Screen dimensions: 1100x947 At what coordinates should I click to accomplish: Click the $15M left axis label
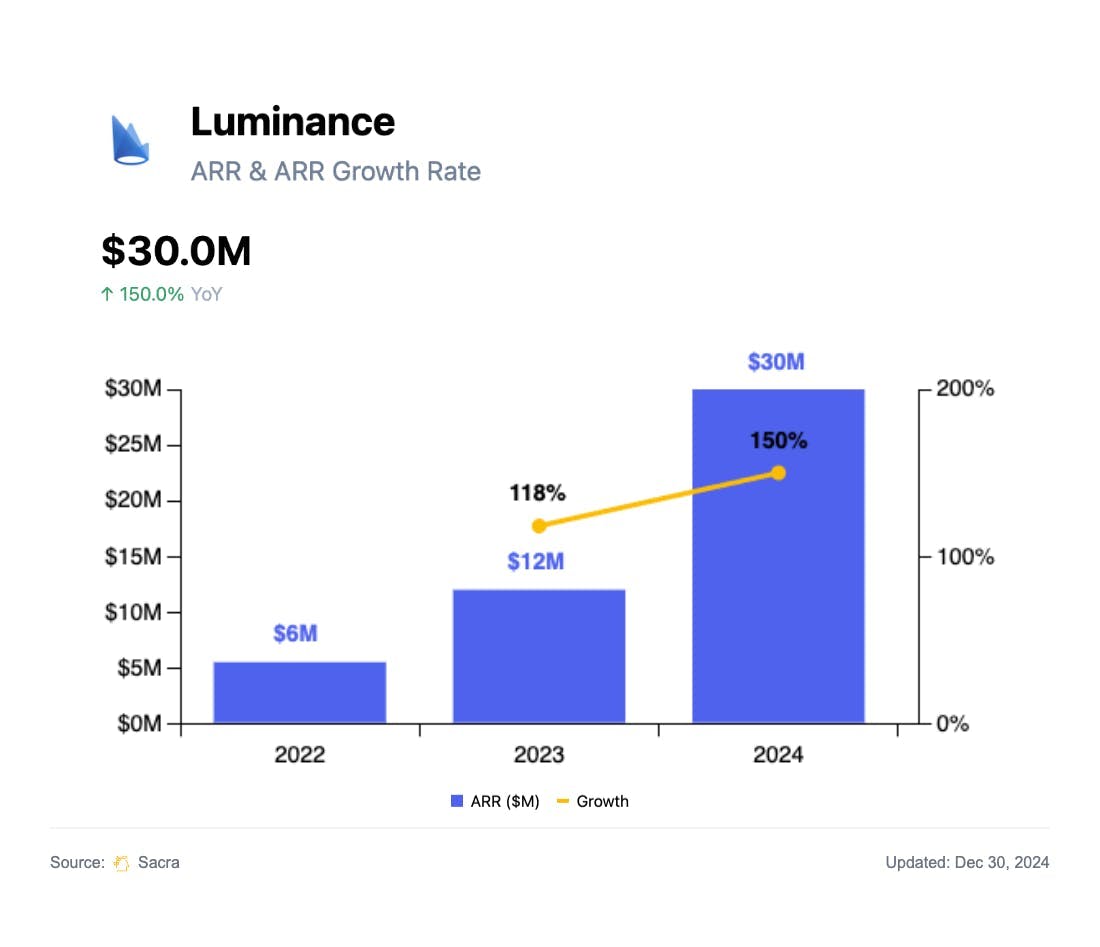(x=133, y=557)
